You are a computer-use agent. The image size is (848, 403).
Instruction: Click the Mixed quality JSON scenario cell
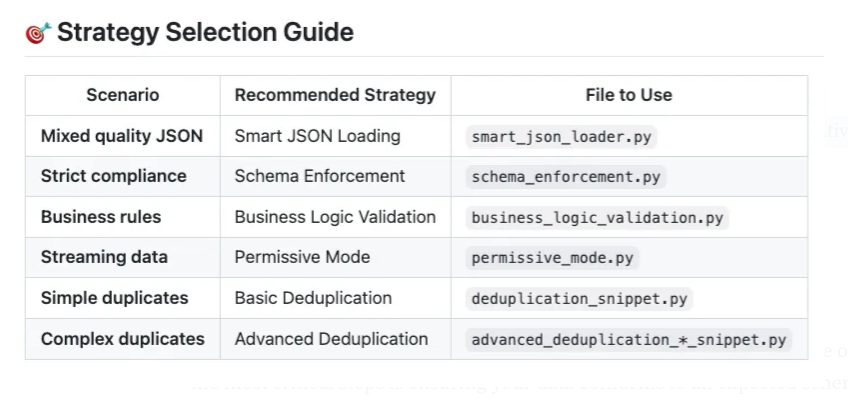[x=122, y=136]
